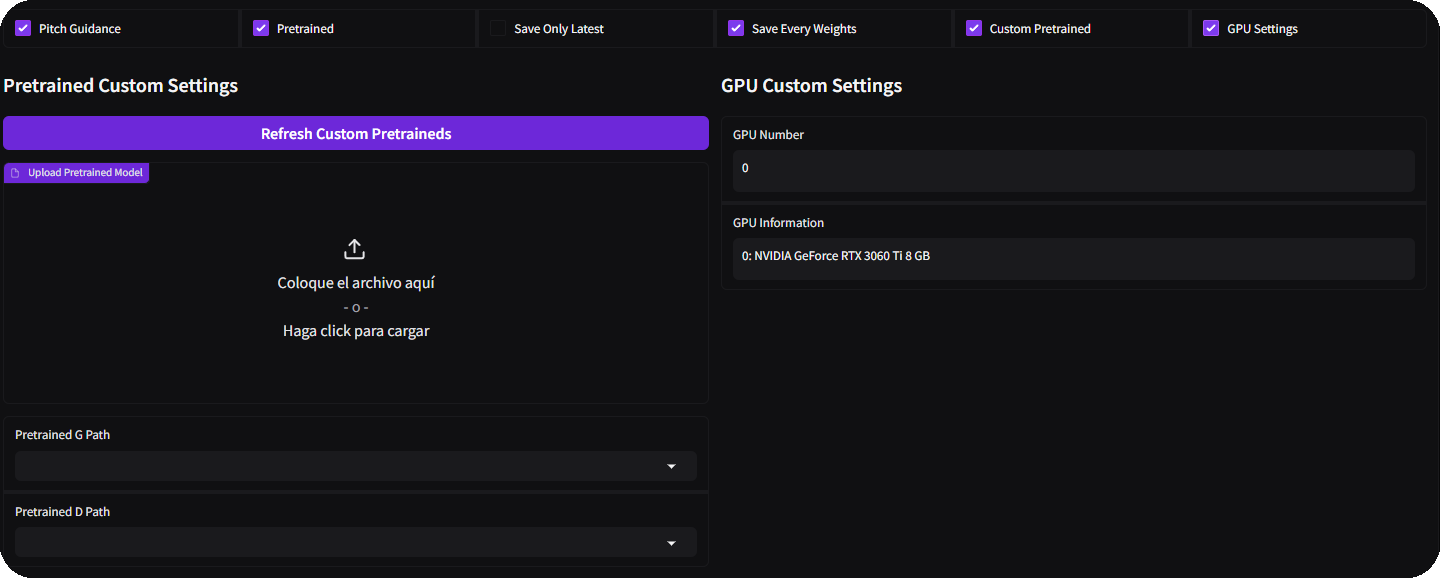Expand the Pretrained G Path dropdown arrow
This screenshot has width=1440, height=578.
(671, 467)
